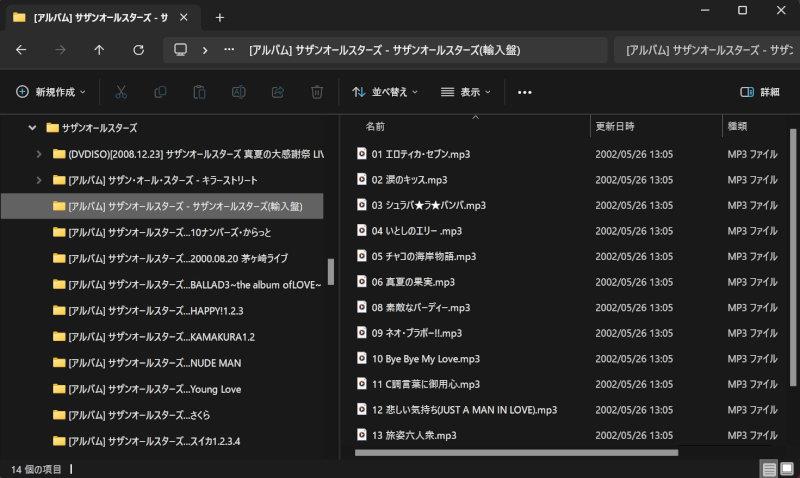Click the 14 個の項目 status text
The height and width of the screenshot is (478, 800).
point(36,469)
